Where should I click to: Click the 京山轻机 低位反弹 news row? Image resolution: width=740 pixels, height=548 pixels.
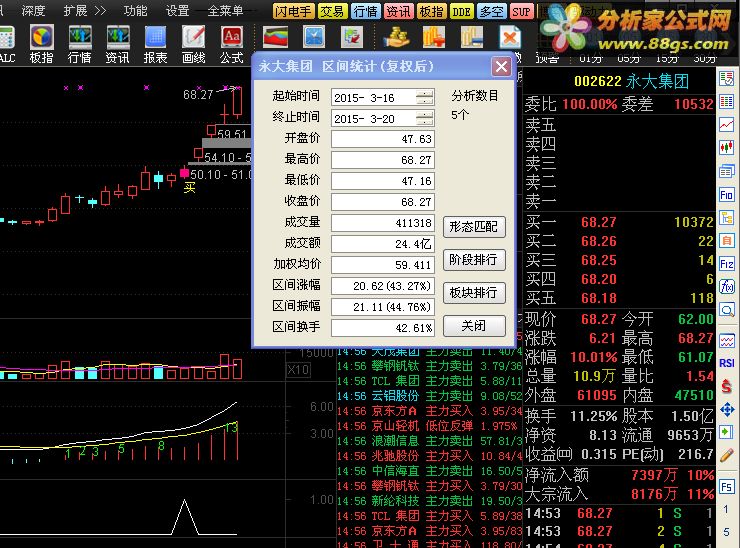click(429, 426)
